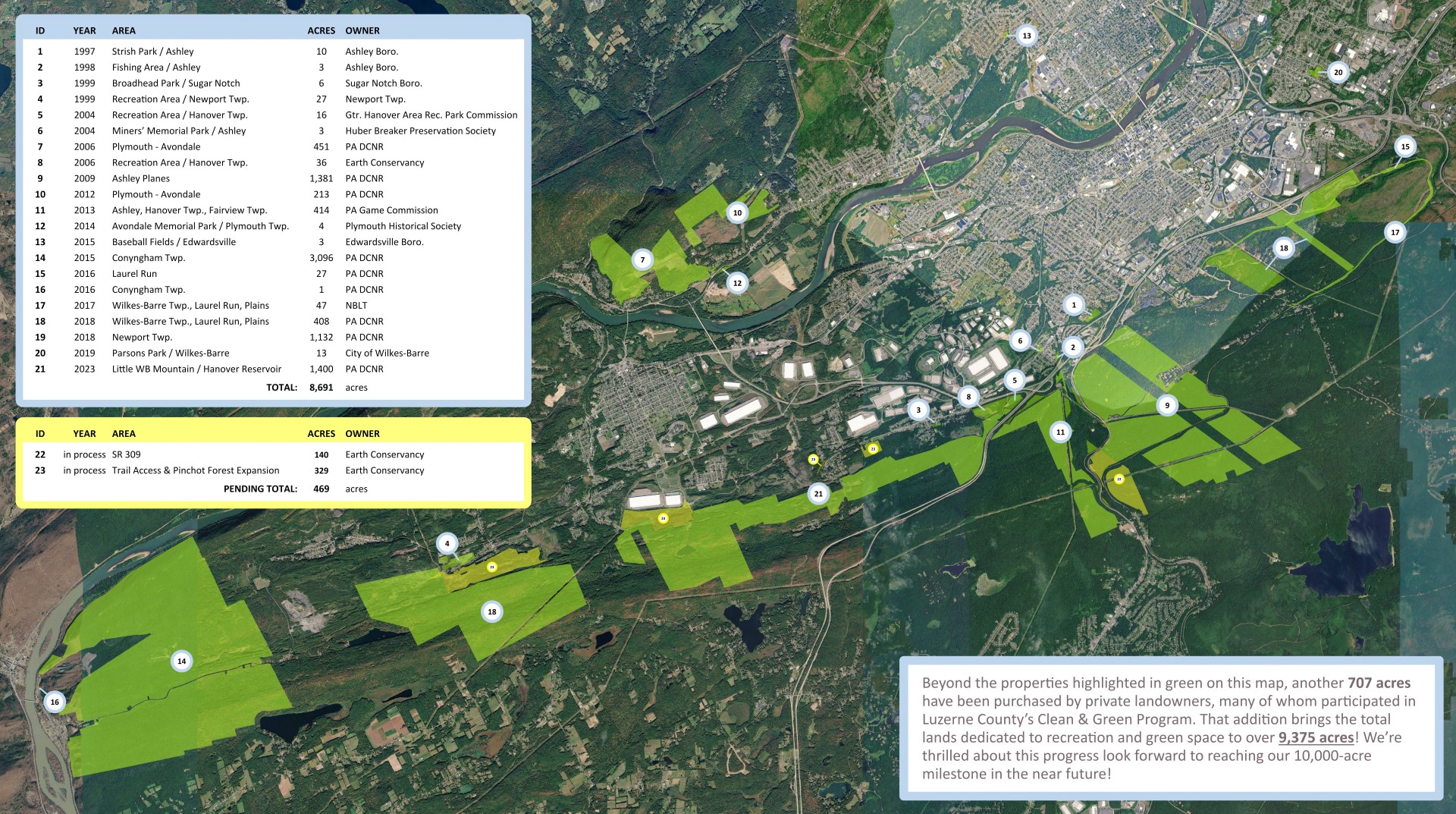Select 'Plymouth Historical Society' owner
Screen dimensions: 1456x814
(x=403, y=227)
